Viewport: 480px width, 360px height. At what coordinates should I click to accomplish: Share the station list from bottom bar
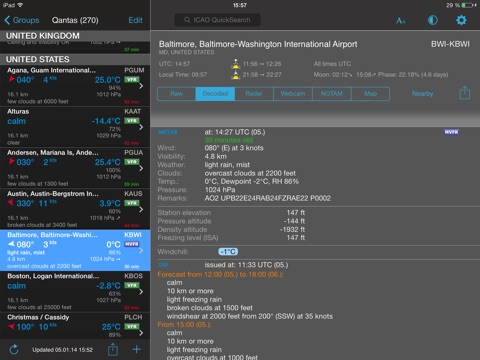[x=113, y=349]
